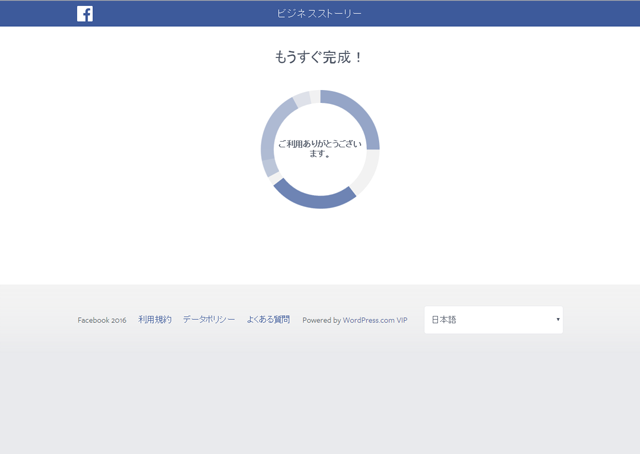Click the もうすぐ完成！ heading
This screenshot has width=640, height=454.
coord(319,57)
